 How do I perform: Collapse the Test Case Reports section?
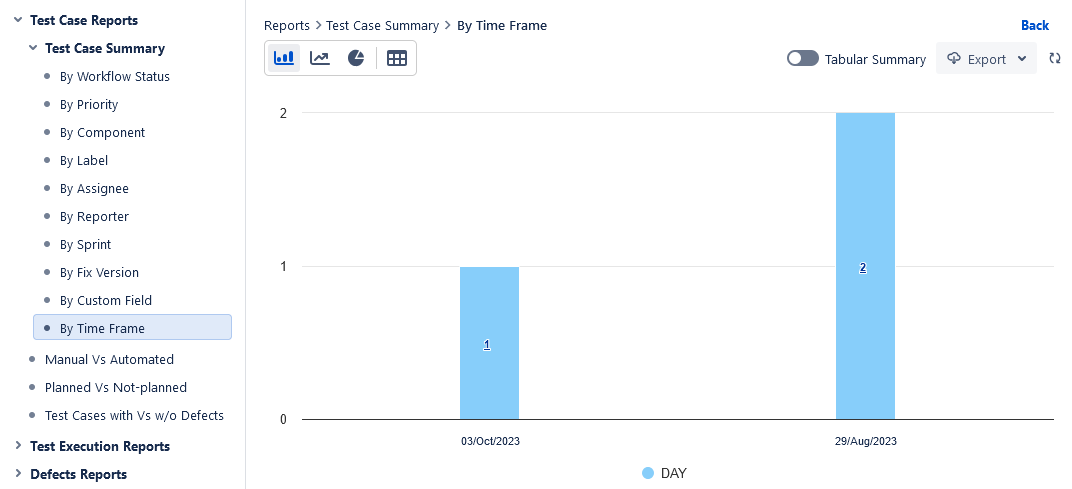[18, 20]
